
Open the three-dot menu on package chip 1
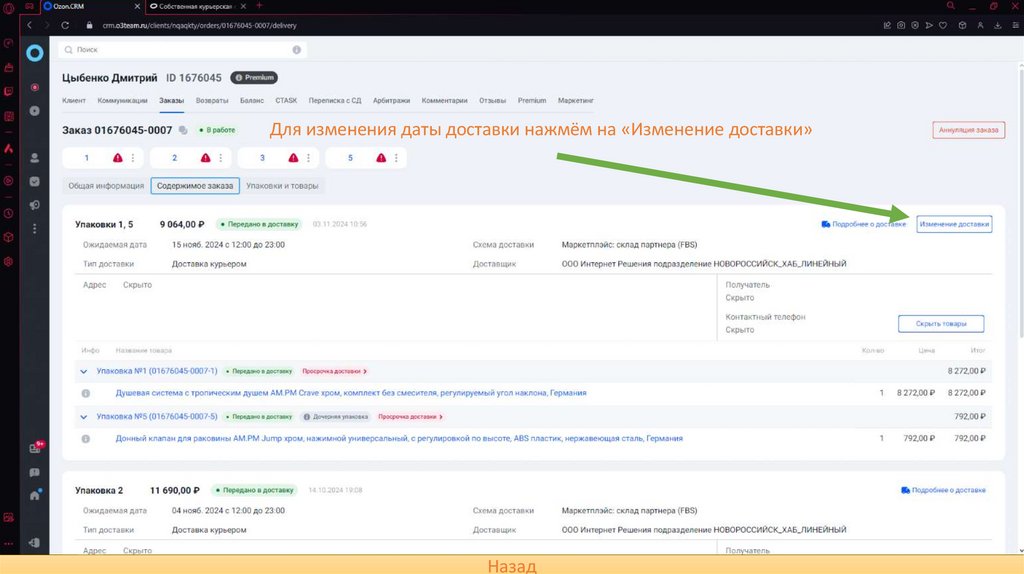[x=133, y=158]
